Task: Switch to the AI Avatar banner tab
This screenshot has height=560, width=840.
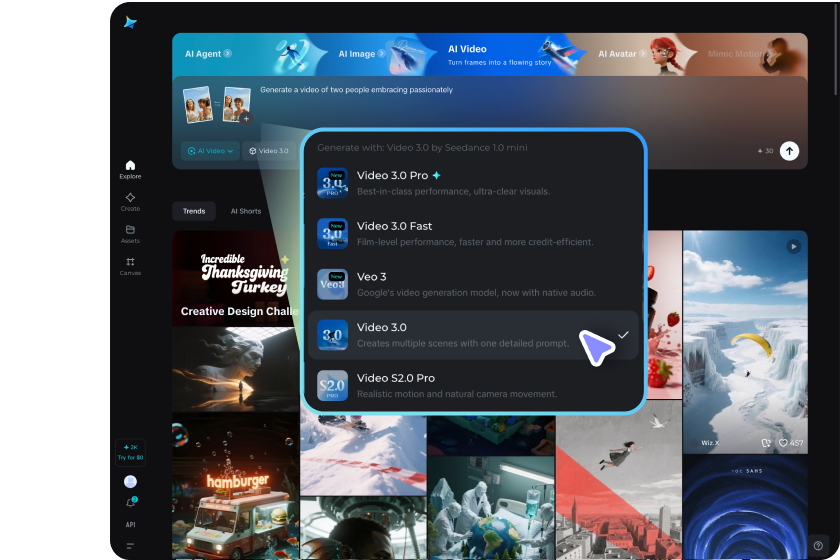Action: click(622, 54)
